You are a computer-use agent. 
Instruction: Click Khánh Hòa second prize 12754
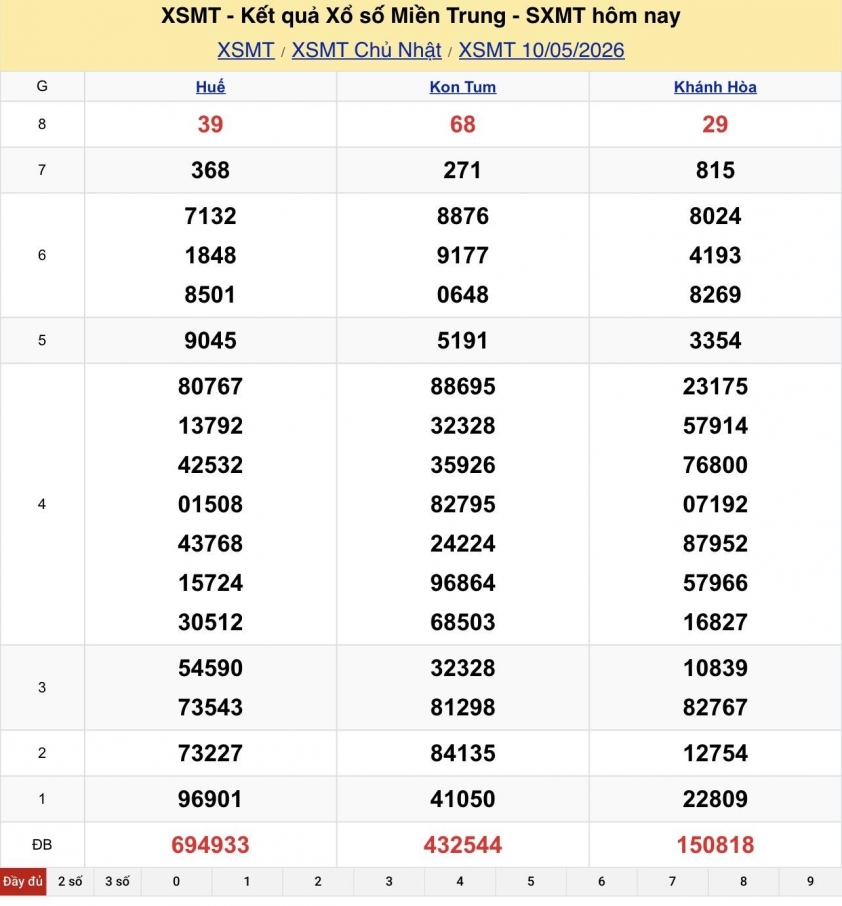point(715,753)
